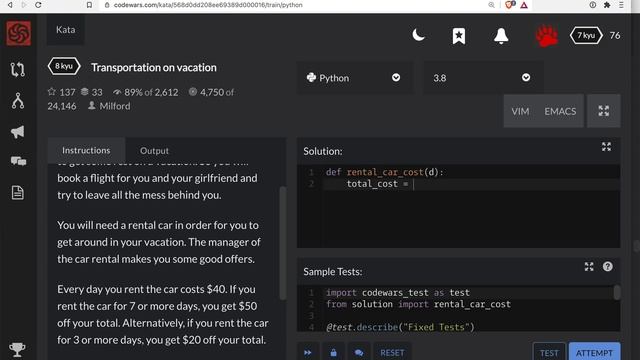Click the fullscreen icon beside EMACS

(x=604, y=111)
